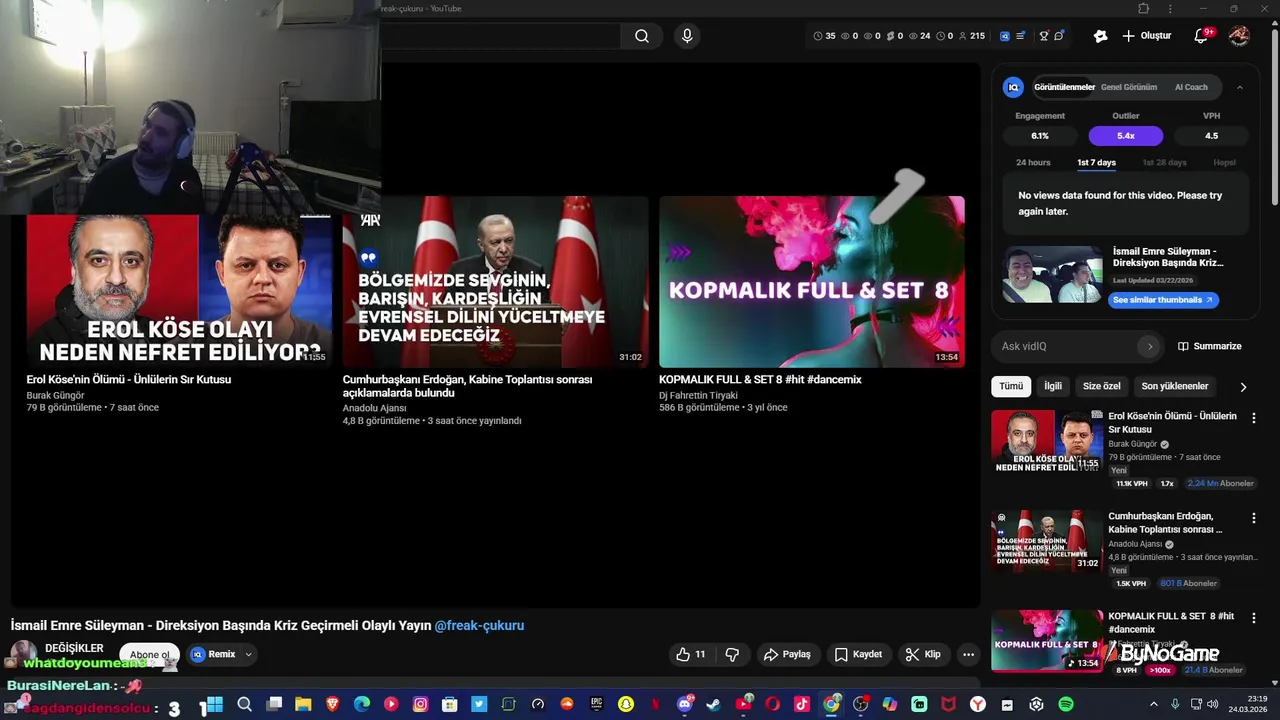Click the YouTube search magnifier icon
This screenshot has height=720, width=1280.
642,36
